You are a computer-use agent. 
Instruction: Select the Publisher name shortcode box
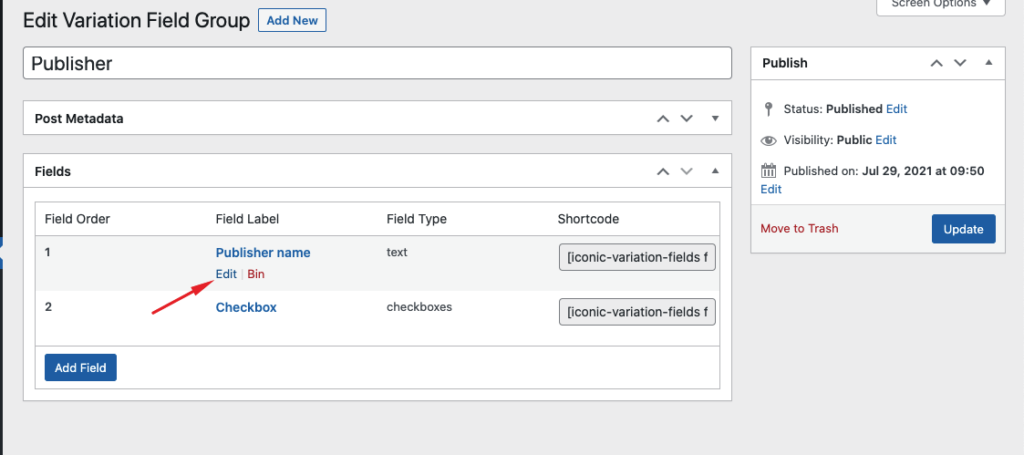pos(637,258)
